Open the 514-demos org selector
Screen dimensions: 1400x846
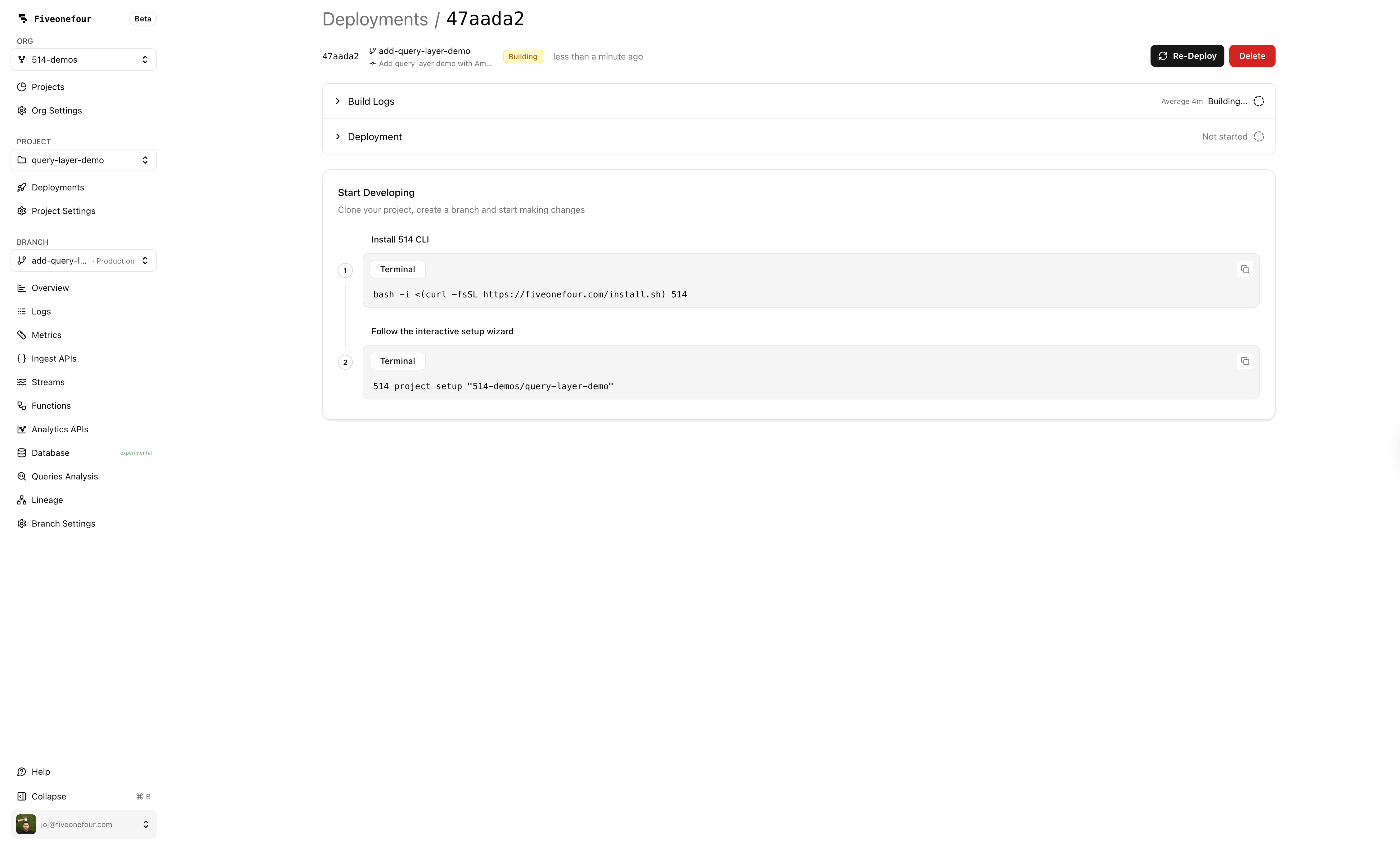click(x=83, y=60)
